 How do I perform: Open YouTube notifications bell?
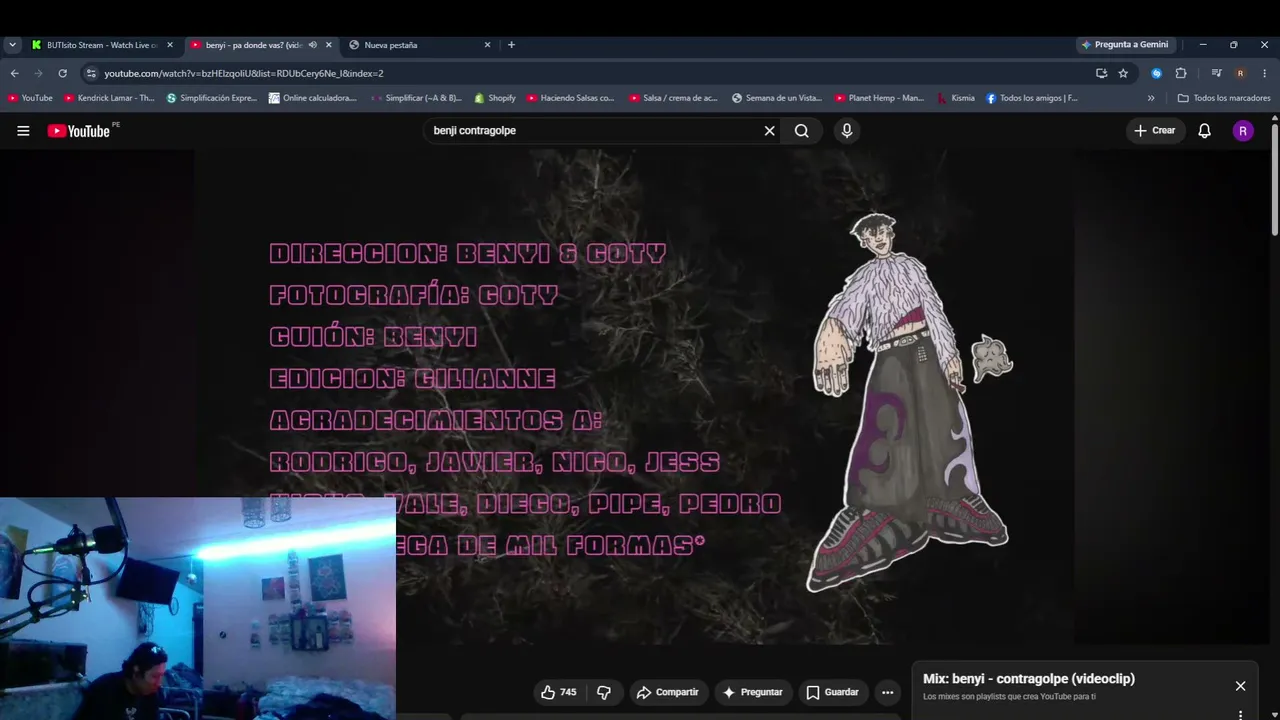tap(1205, 131)
